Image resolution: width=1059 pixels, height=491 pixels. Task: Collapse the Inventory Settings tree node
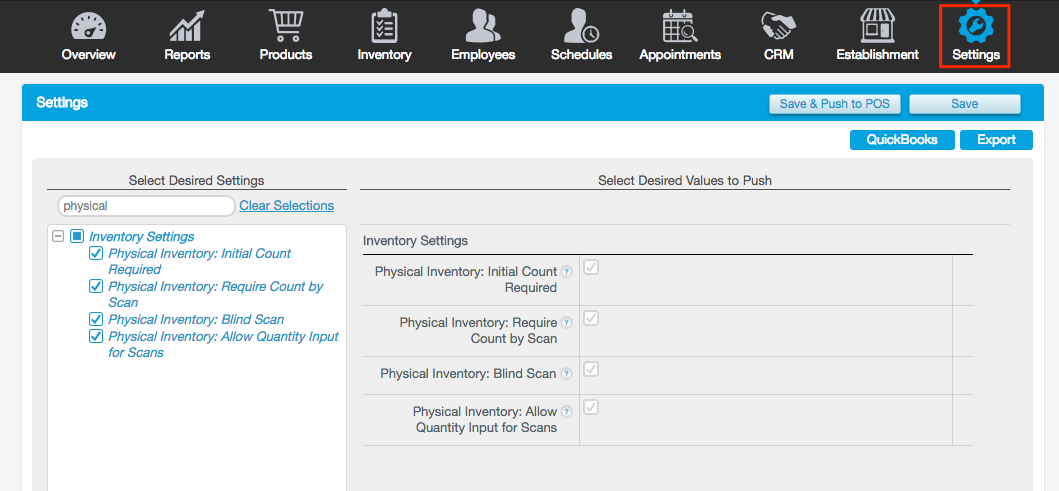coord(58,237)
